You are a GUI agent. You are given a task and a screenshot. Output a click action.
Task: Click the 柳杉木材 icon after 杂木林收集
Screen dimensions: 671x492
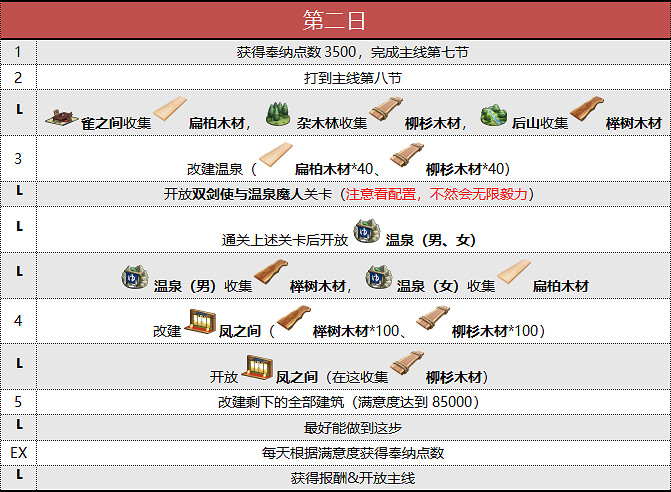pyautogui.click(x=386, y=109)
